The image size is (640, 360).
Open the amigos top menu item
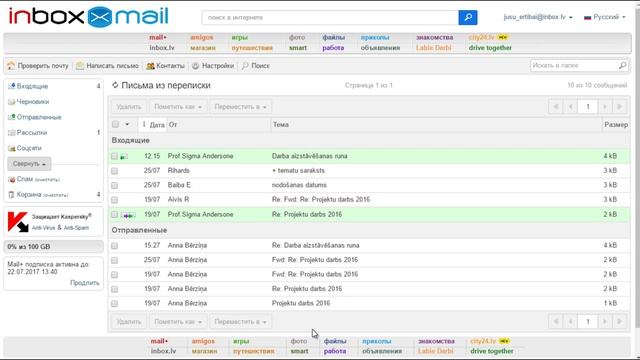[202, 37]
